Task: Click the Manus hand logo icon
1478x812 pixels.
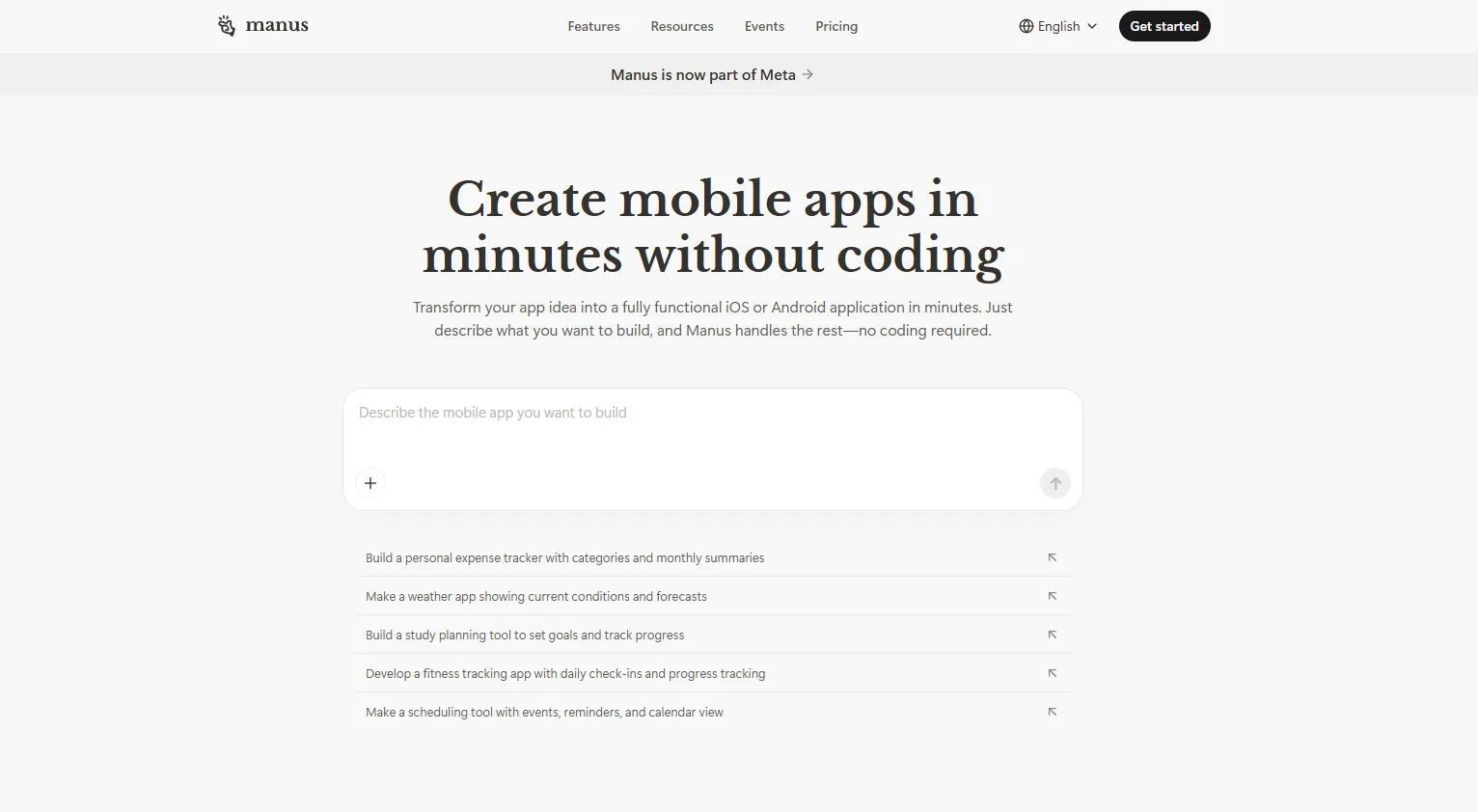Action: [x=227, y=26]
